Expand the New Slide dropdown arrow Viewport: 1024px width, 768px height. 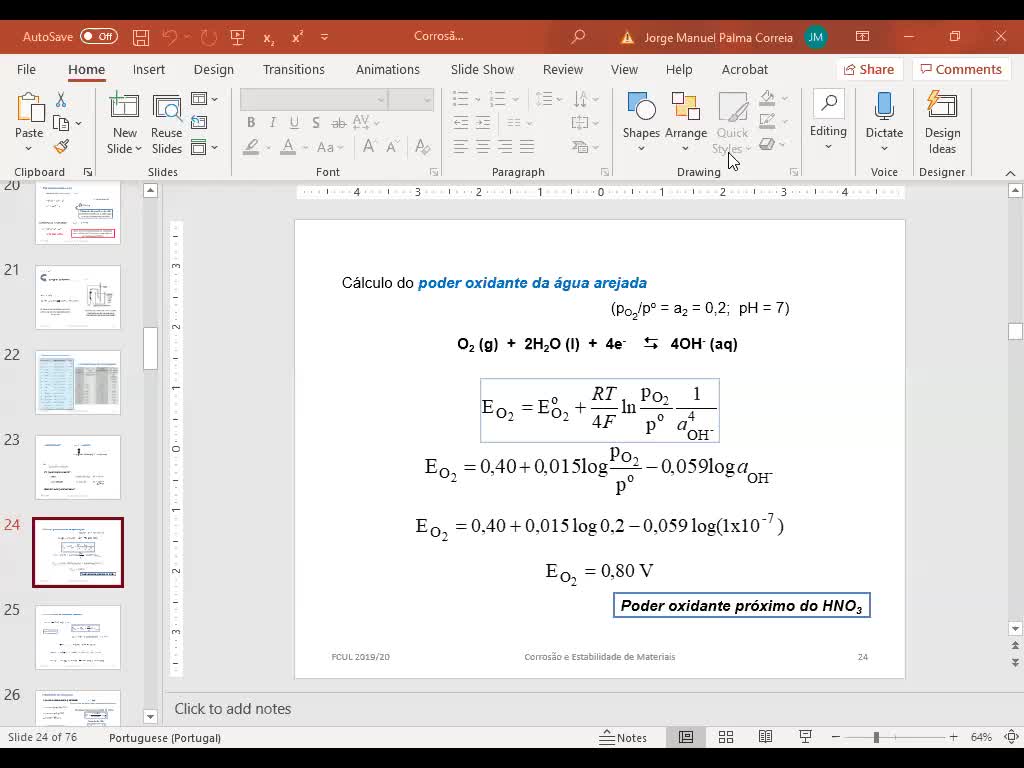coord(125,149)
